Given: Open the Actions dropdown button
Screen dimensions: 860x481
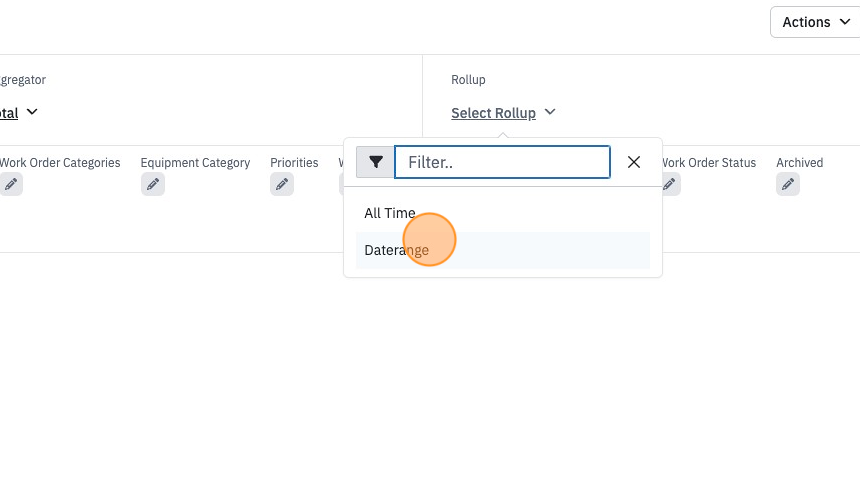Looking at the screenshot, I should (815, 22).
